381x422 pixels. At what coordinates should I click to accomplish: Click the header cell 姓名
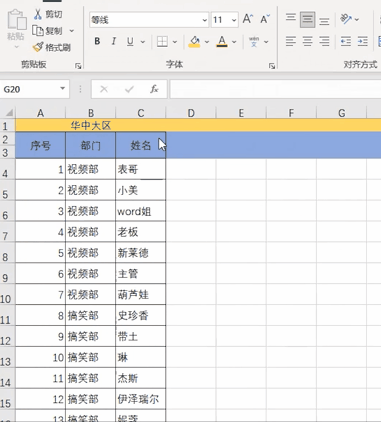[x=141, y=145]
